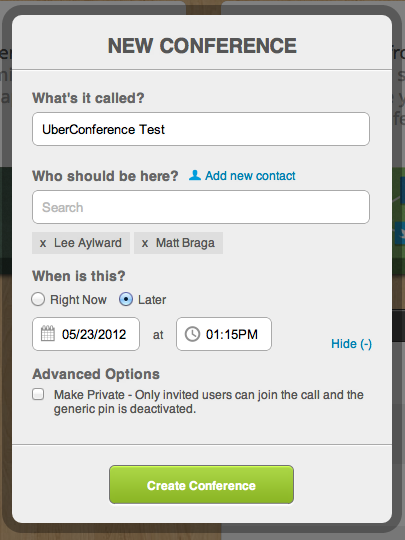Click the Add new contact link
The image size is (405, 540).
click(250, 176)
